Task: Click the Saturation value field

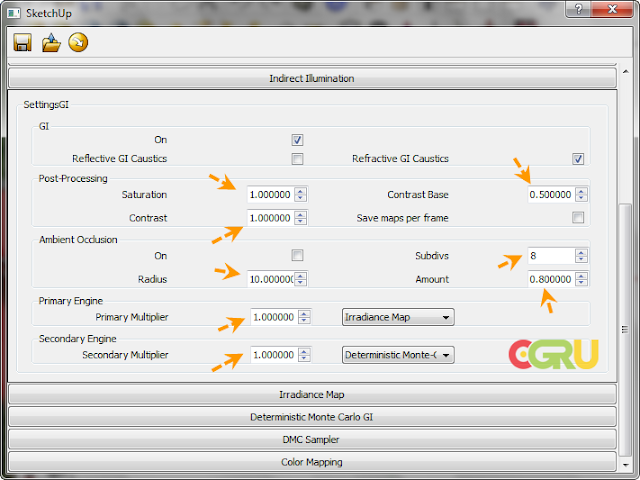Action: click(x=270, y=195)
